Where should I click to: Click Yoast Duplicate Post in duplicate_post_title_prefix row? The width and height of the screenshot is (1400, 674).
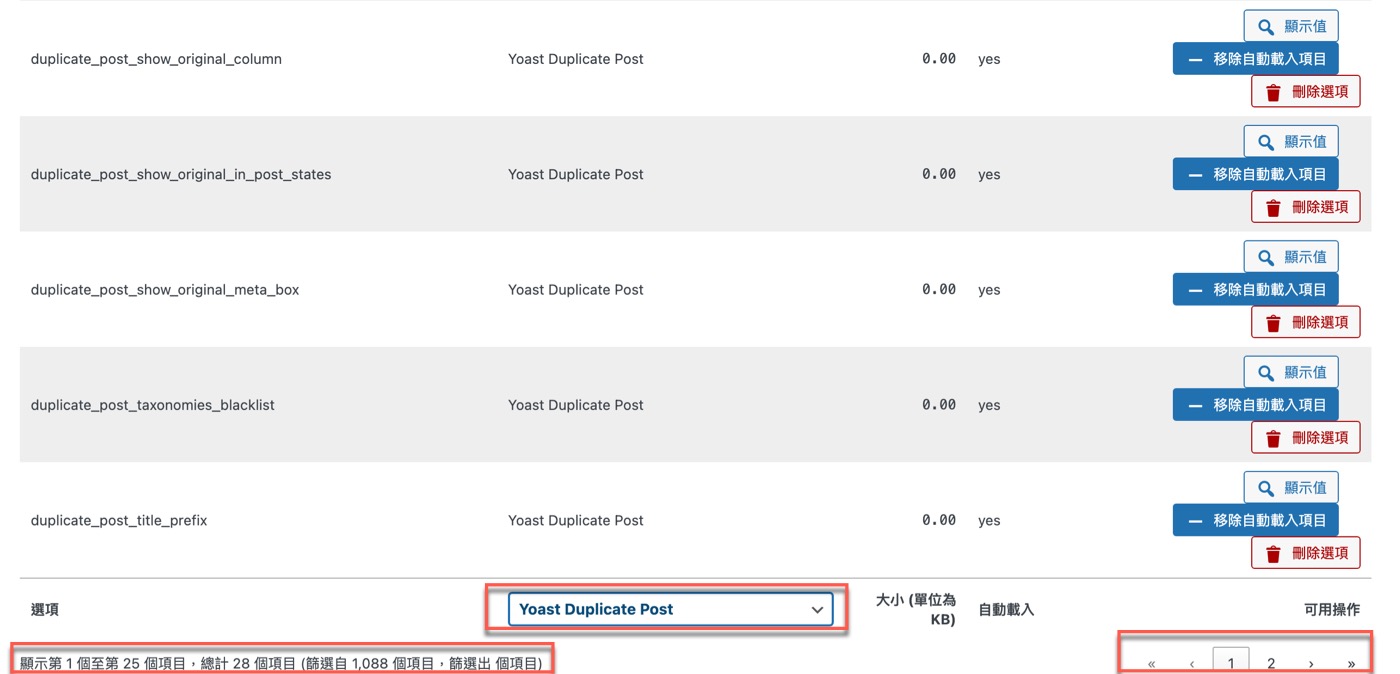576,520
